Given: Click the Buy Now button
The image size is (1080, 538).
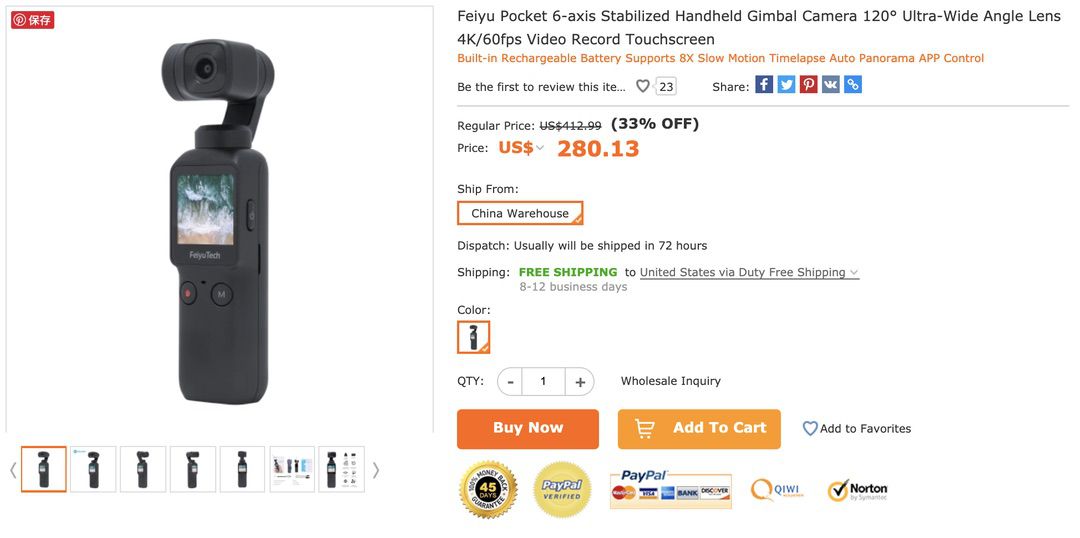Looking at the screenshot, I should pos(528,428).
